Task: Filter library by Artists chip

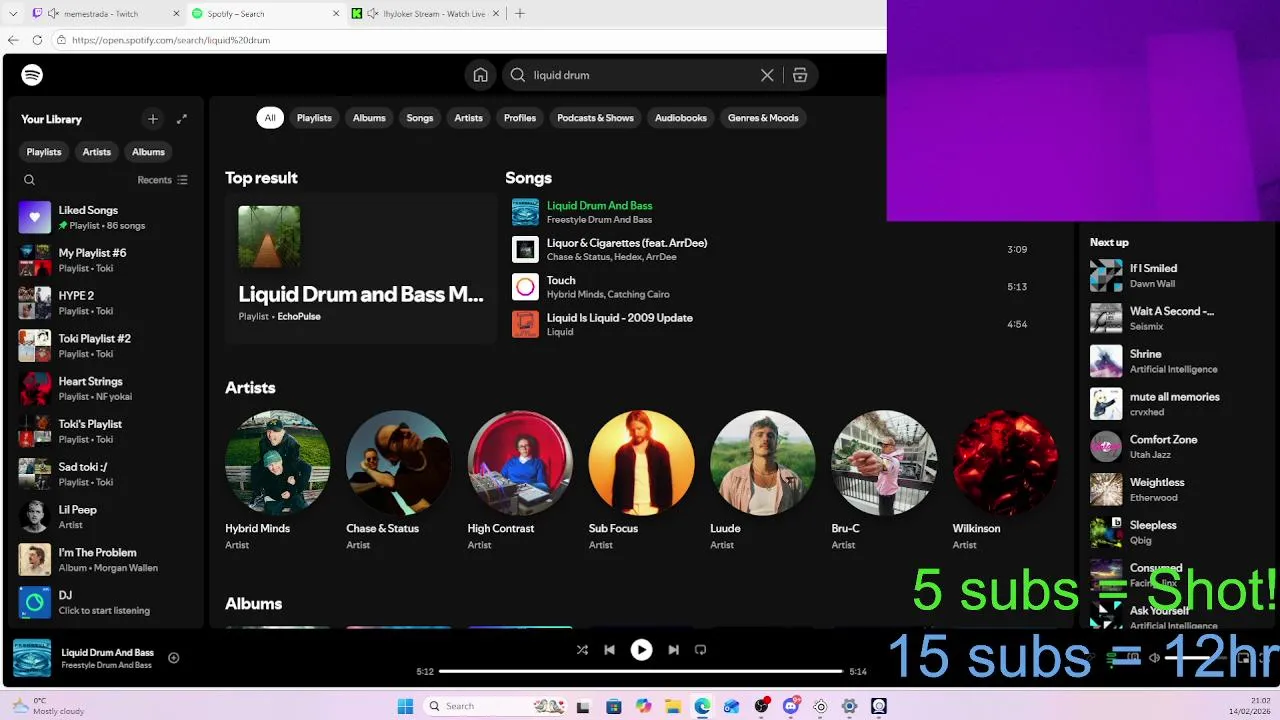Action: (97, 152)
